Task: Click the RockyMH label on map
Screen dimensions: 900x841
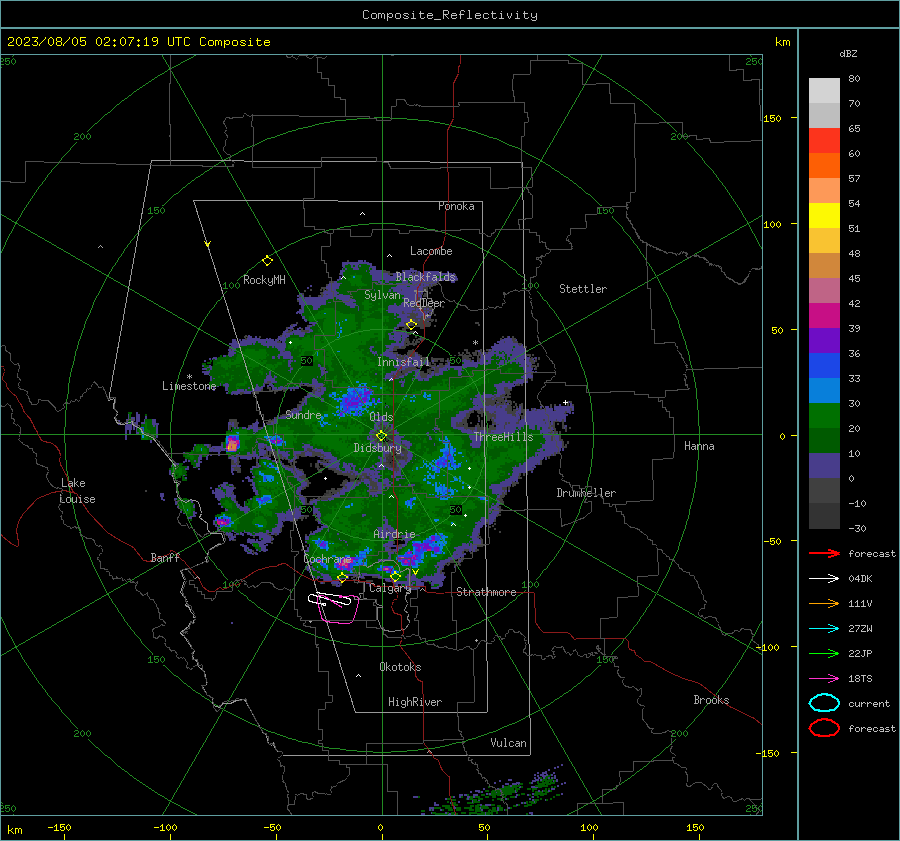Action: (264, 280)
